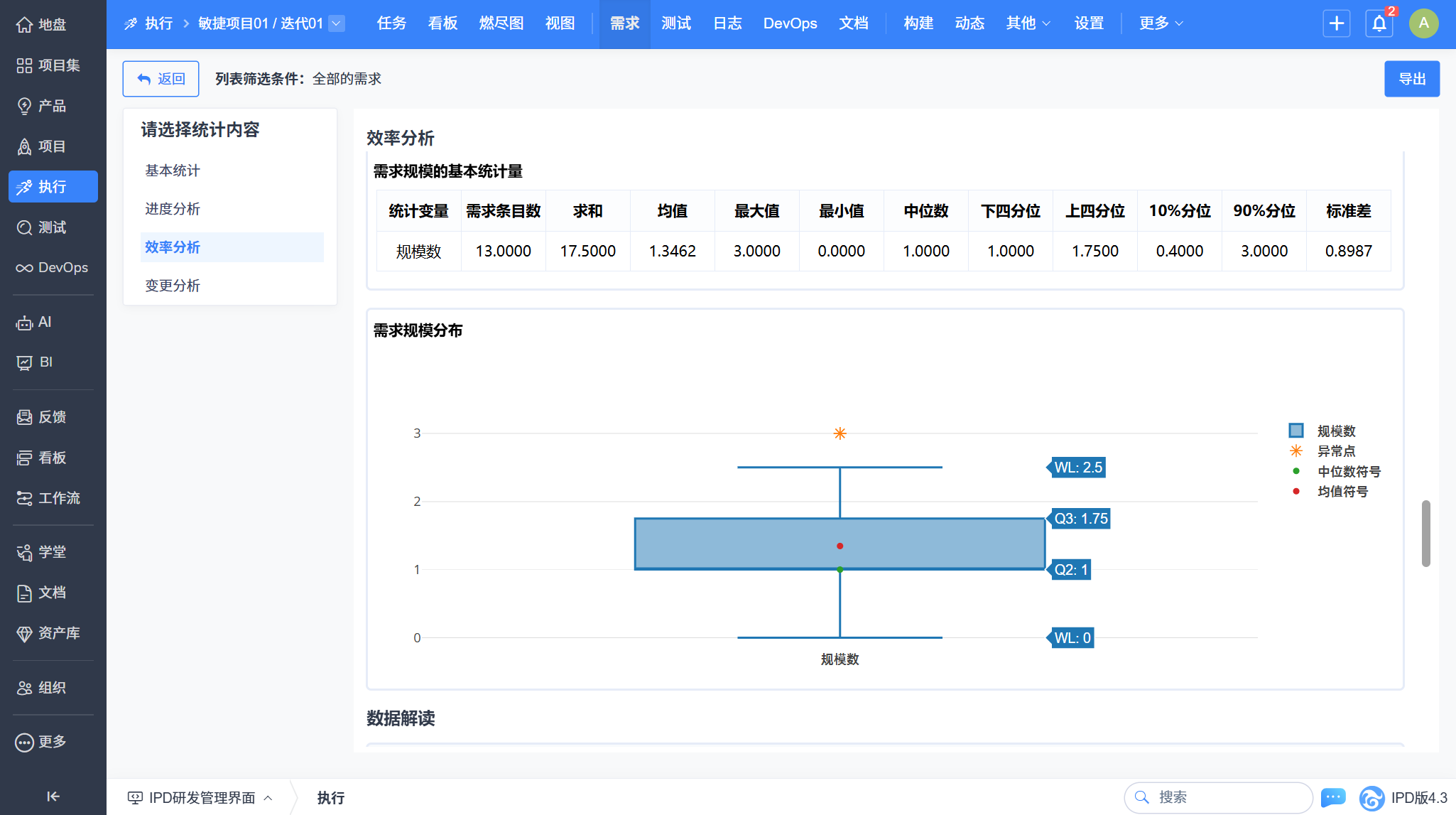1456x815 pixels.
Task: Click the 返回 back button
Action: pyautogui.click(x=161, y=79)
